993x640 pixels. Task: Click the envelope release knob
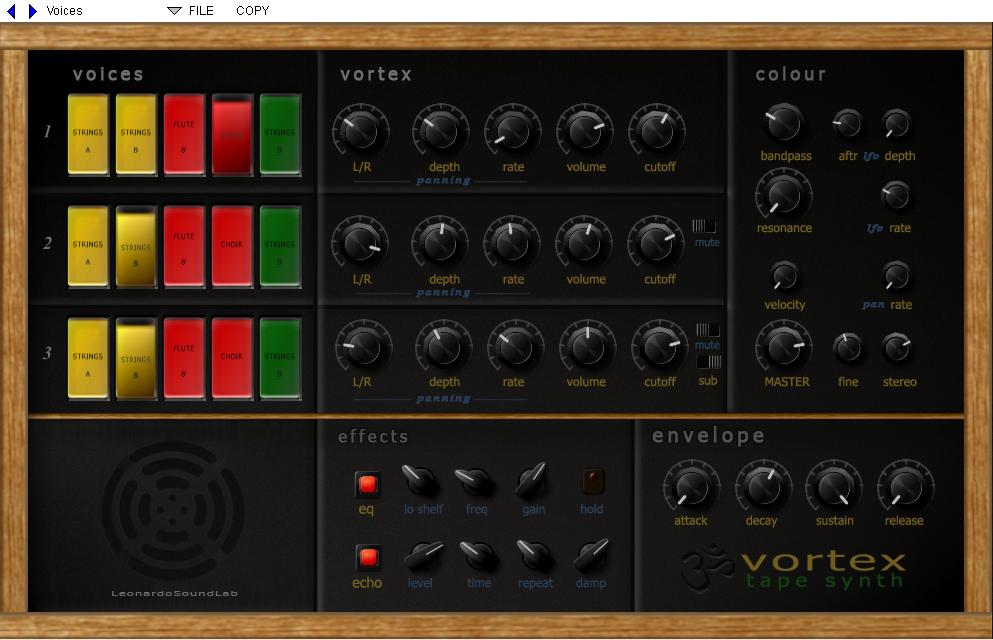[906, 487]
